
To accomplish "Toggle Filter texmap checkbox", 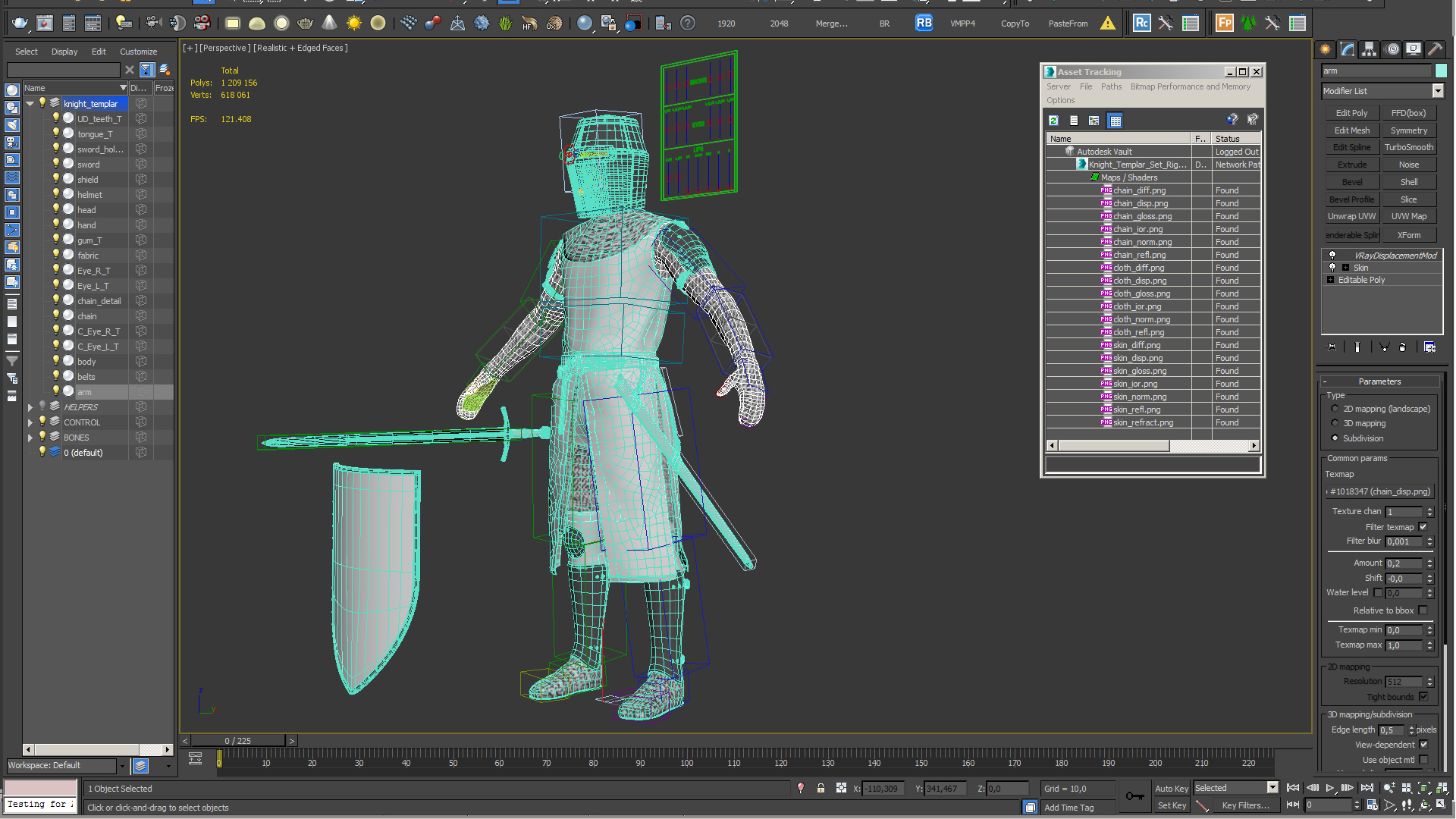I will (1423, 527).
